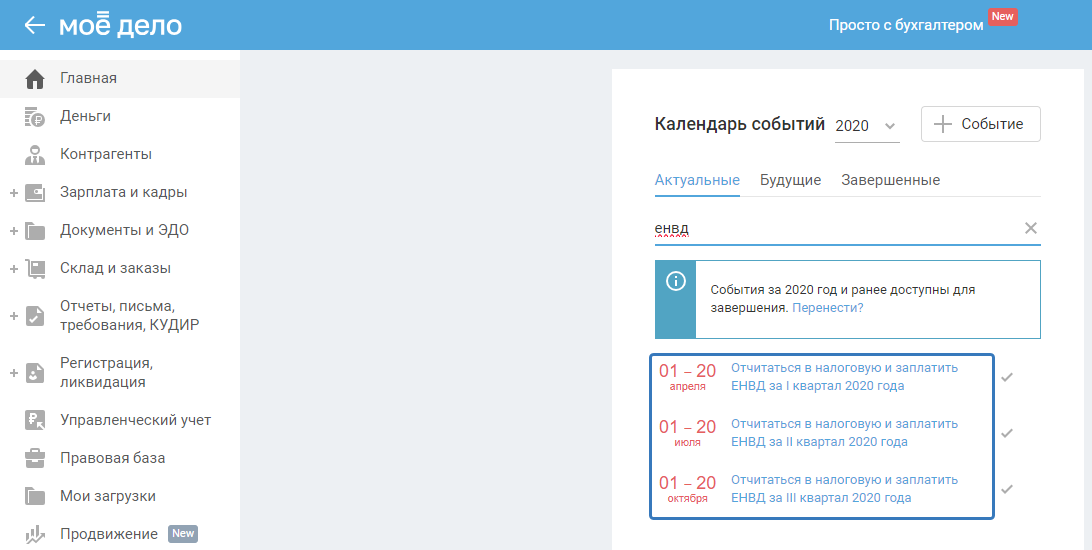The image size is (1092, 550).
Task: Click the 01–20 июля date
Action: tap(687, 432)
